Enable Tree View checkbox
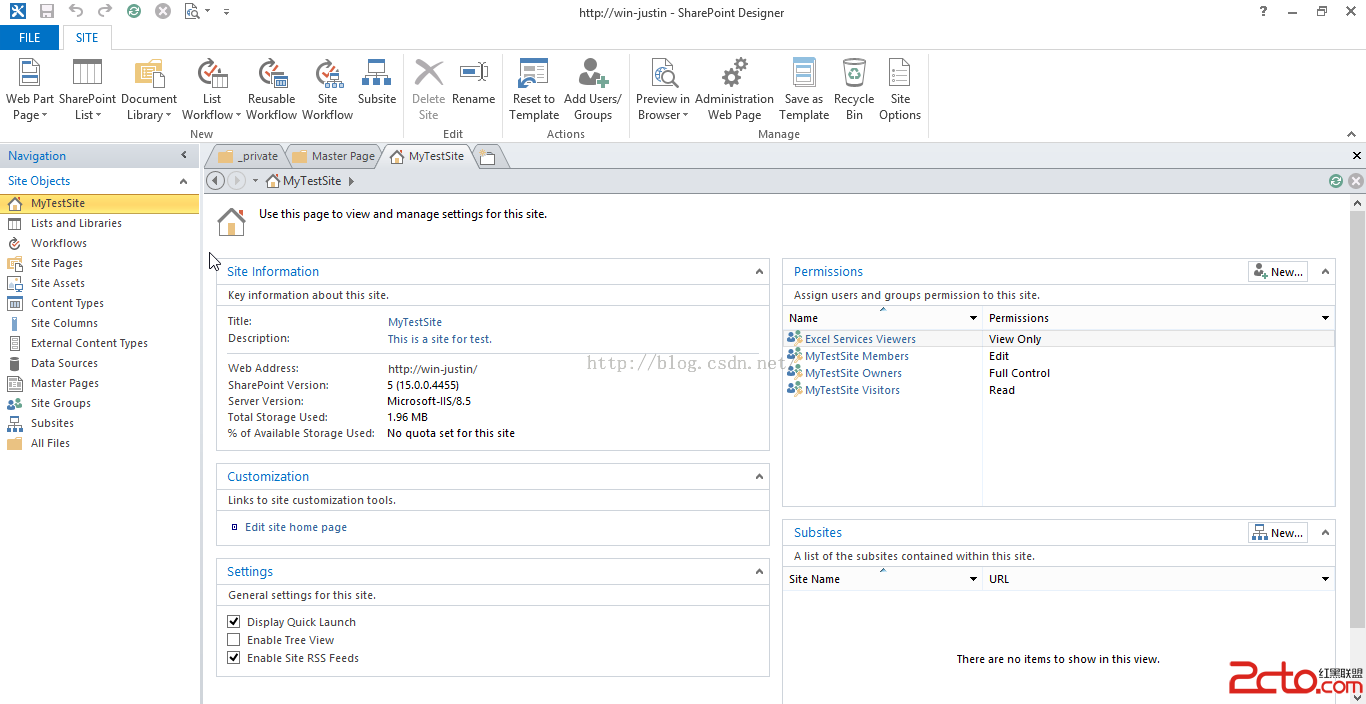Screen dimensions: 1366x704 234,640
